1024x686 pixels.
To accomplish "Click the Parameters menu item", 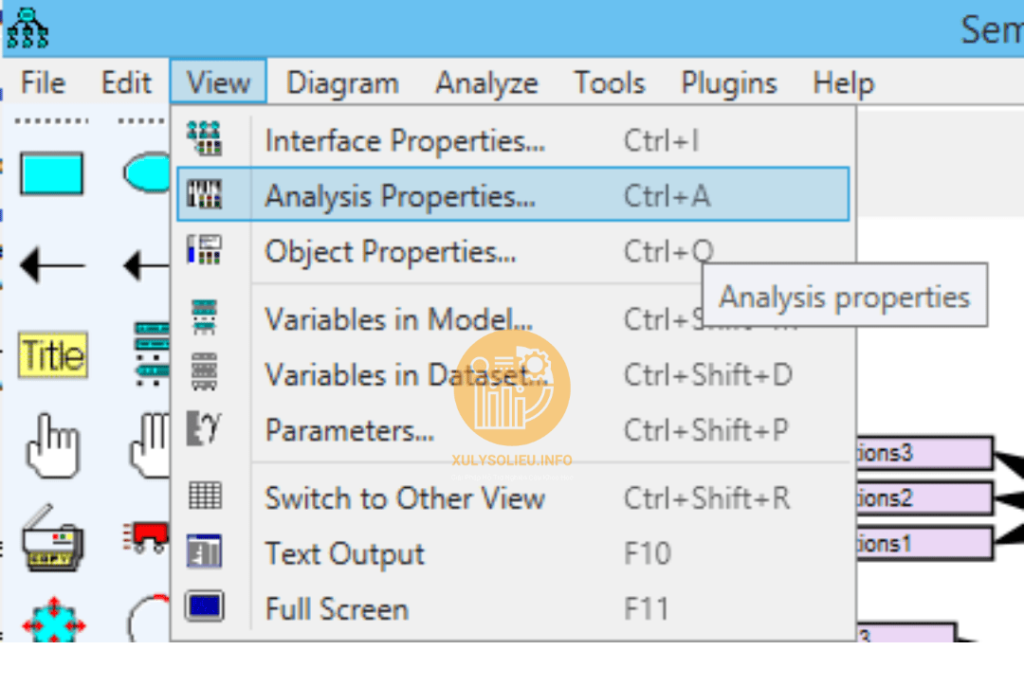I will [x=349, y=431].
